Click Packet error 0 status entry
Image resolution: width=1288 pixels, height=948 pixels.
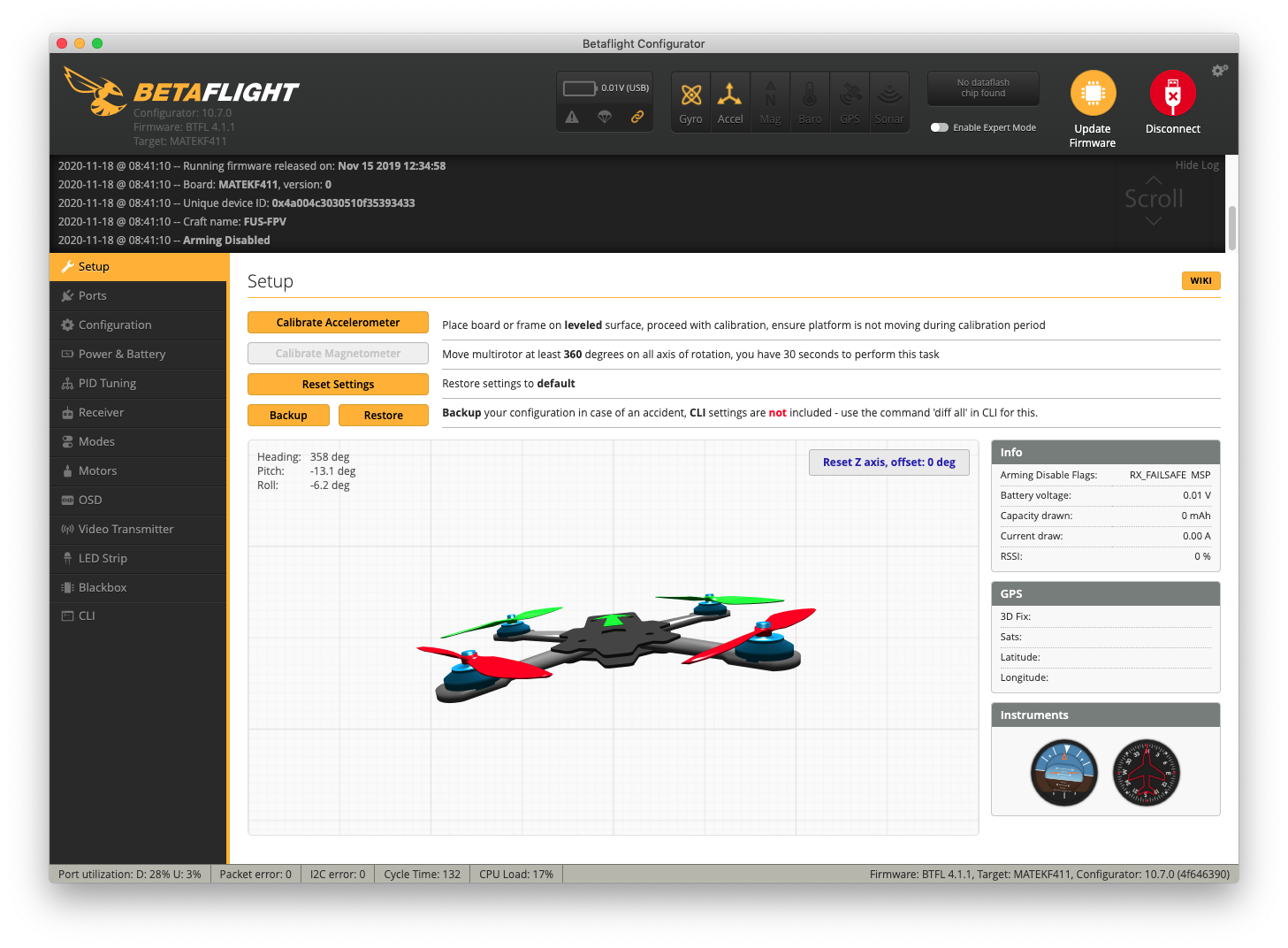(x=255, y=875)
